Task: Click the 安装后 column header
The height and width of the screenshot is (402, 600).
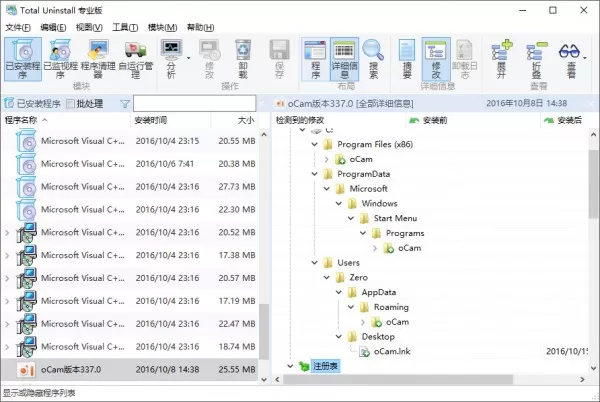Action: pos(570,120)
